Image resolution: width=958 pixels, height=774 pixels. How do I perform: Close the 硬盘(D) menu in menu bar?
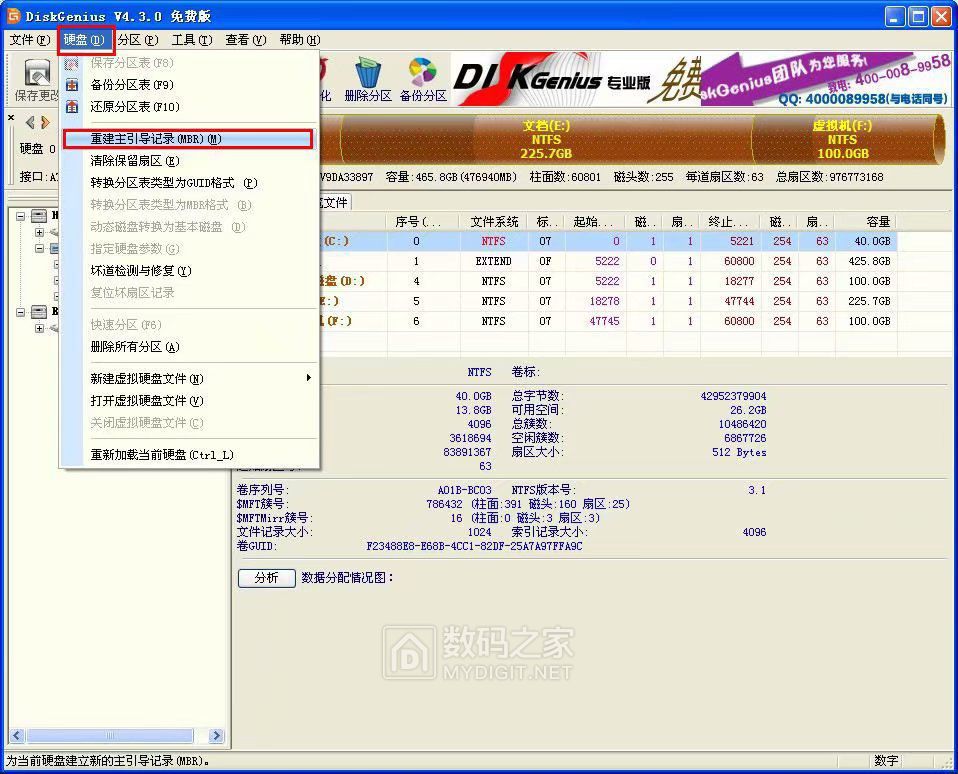click(x=85, y=40)
